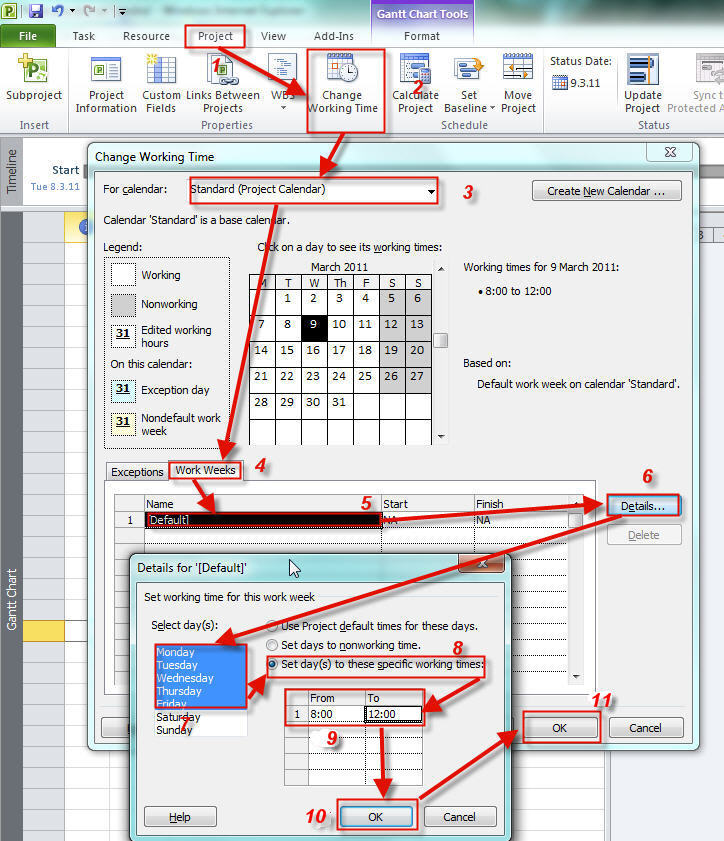Click the calendar month vertical scrollbar
Image resolution: width=724 pixels, height=841 pixels.
439,340
